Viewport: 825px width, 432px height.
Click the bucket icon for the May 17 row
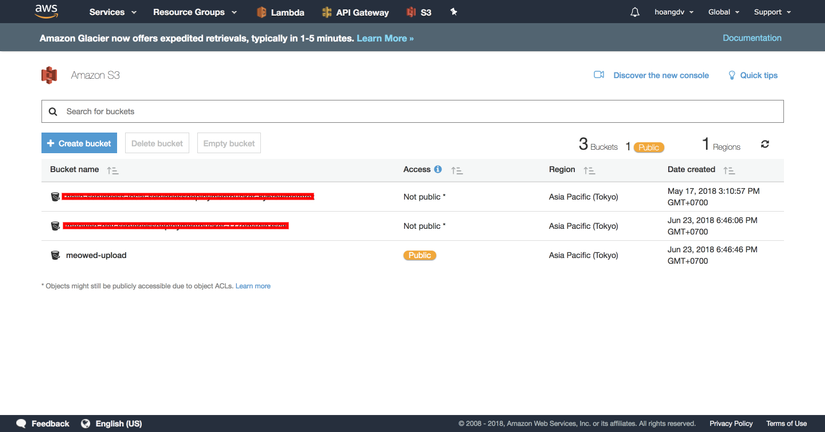tap(55, 197)
